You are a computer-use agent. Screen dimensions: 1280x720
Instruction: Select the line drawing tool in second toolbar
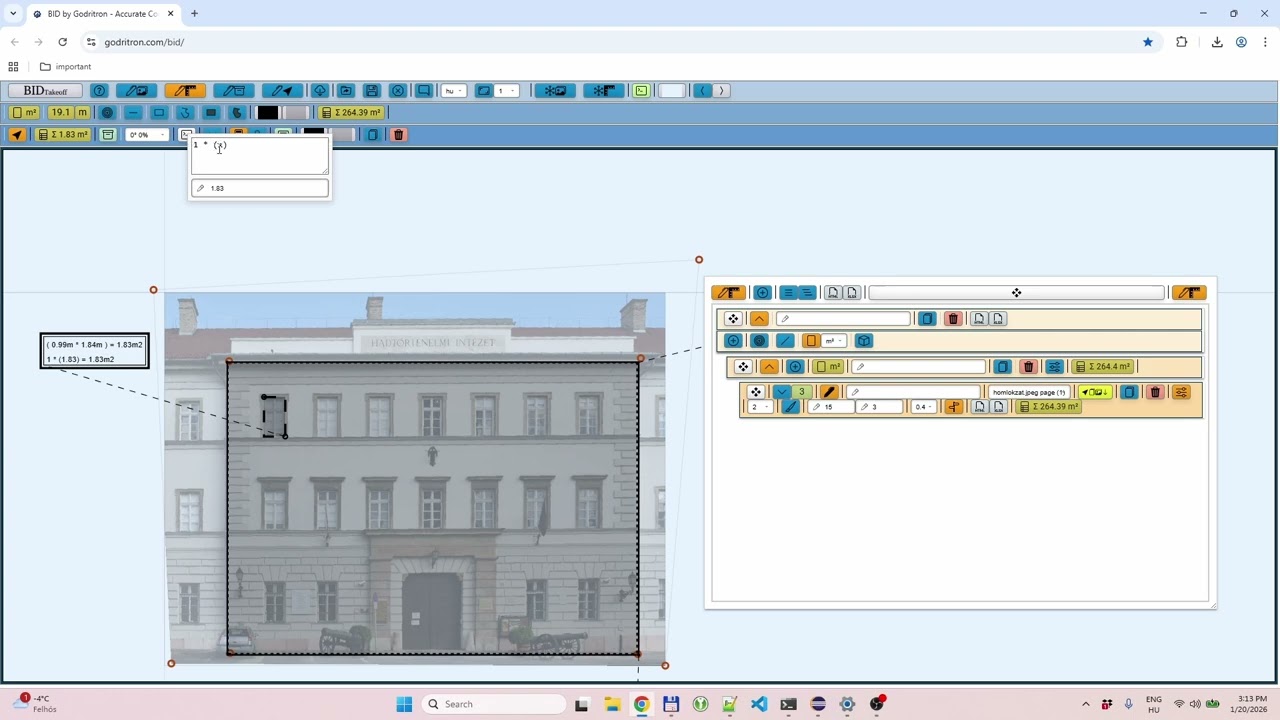click(133, 113)
